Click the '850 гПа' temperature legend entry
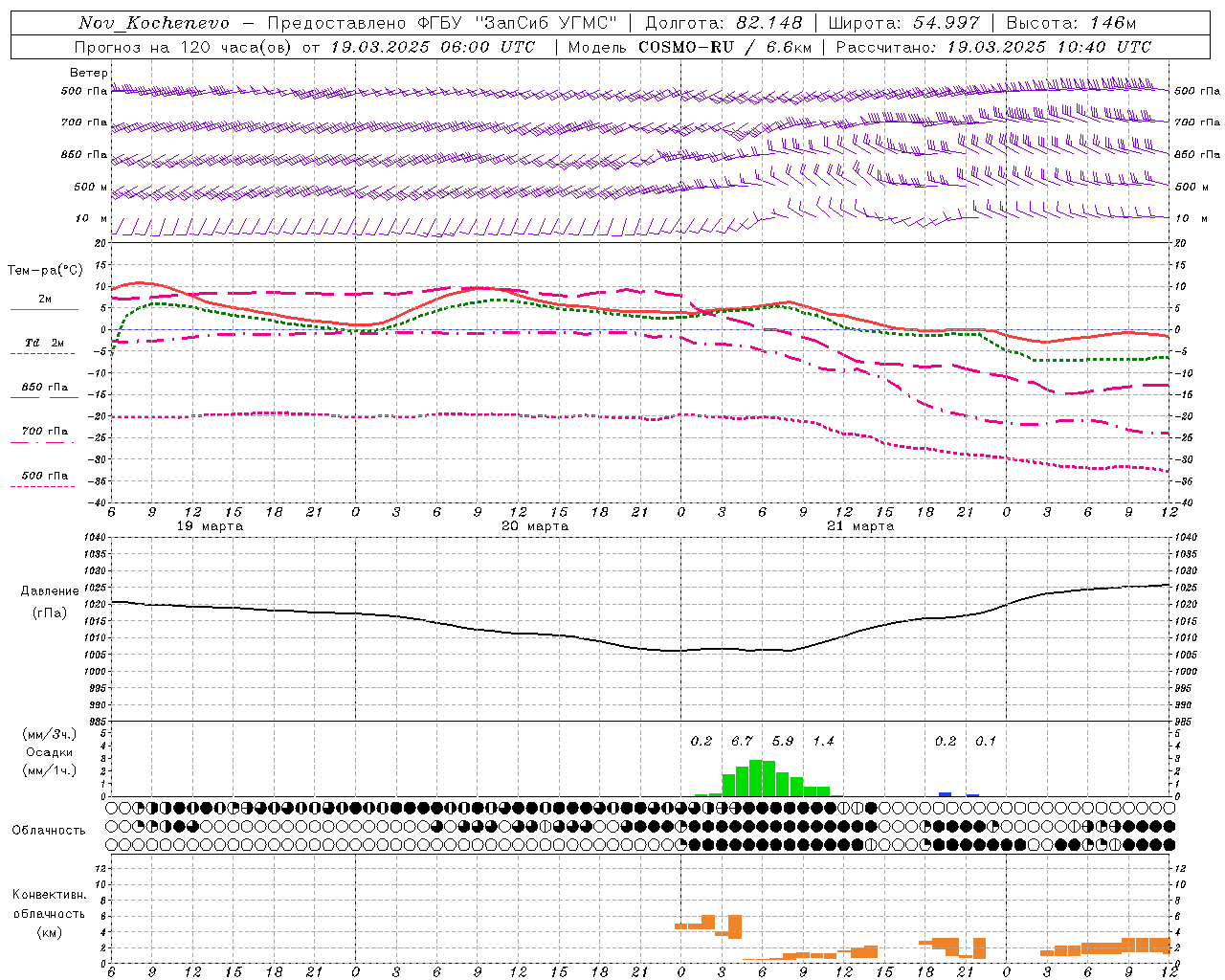 45,387
